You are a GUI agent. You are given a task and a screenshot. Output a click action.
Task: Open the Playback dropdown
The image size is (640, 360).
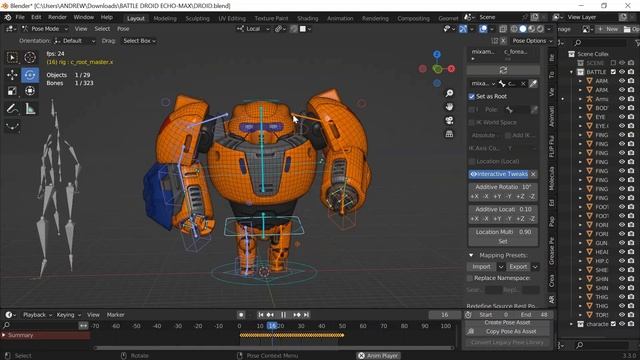[x=37, y=315]
